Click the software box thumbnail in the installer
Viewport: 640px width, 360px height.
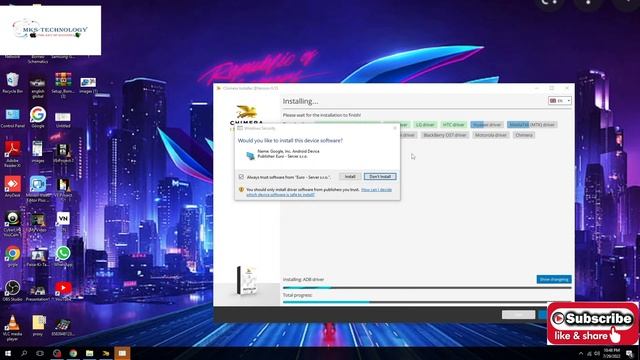[x=247, y=280]
